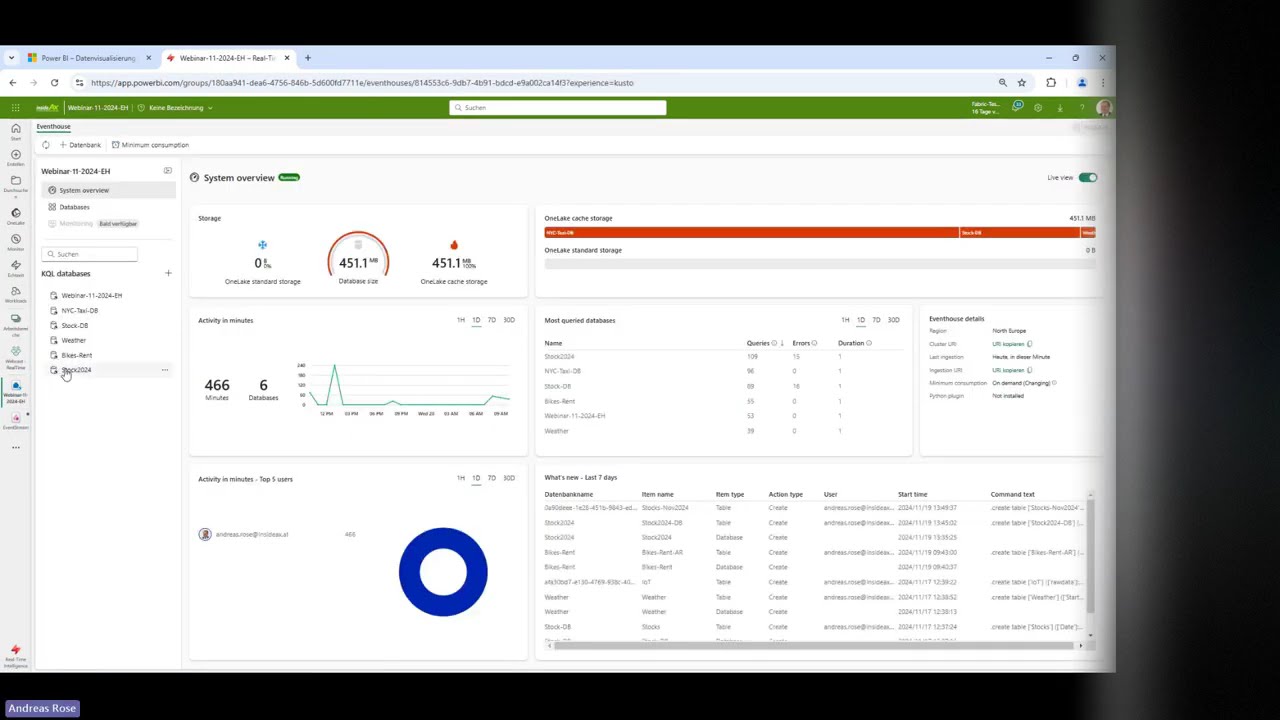Select 7D in Activity in minutes chart
This screenshot has width=1280, height=720.
[x=491, y=320]
